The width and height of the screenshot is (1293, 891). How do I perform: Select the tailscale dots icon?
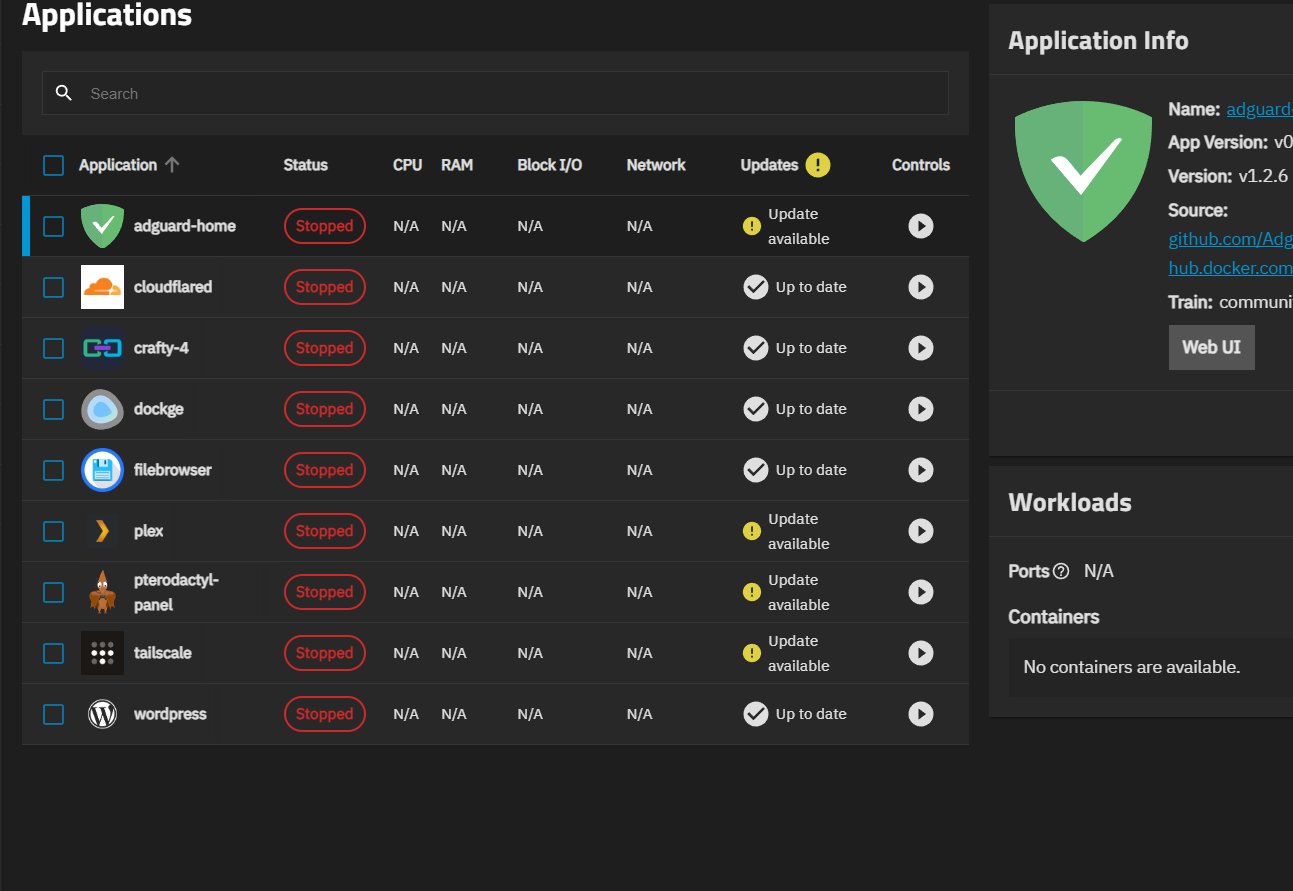102,653
